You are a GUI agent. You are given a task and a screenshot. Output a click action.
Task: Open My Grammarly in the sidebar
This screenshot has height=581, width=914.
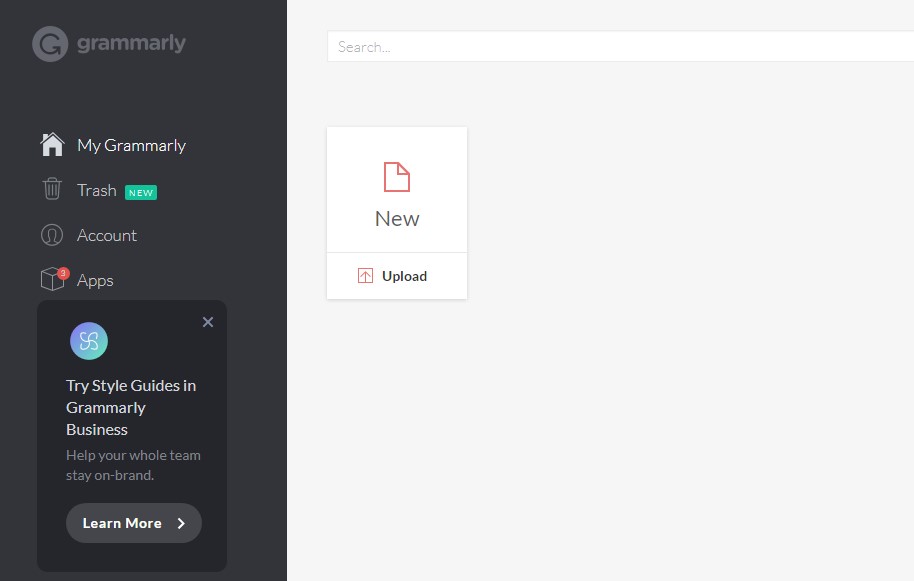pos(131,145)
